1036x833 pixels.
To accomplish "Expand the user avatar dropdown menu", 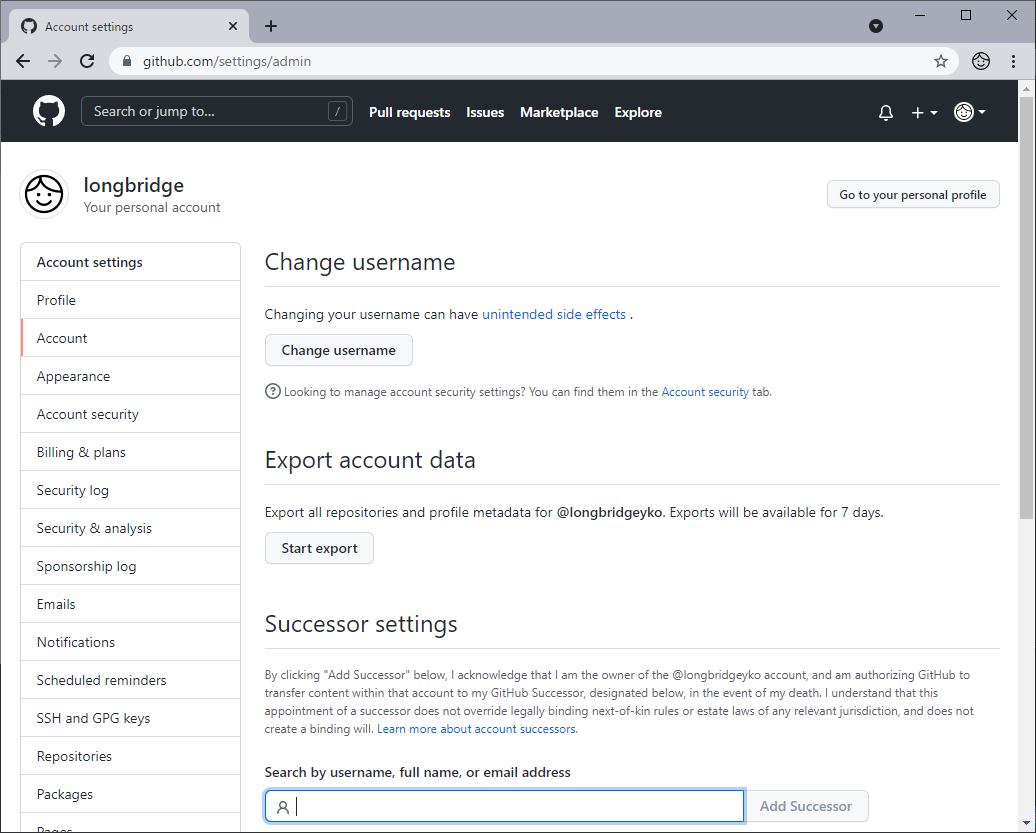I will pos(969,112).
